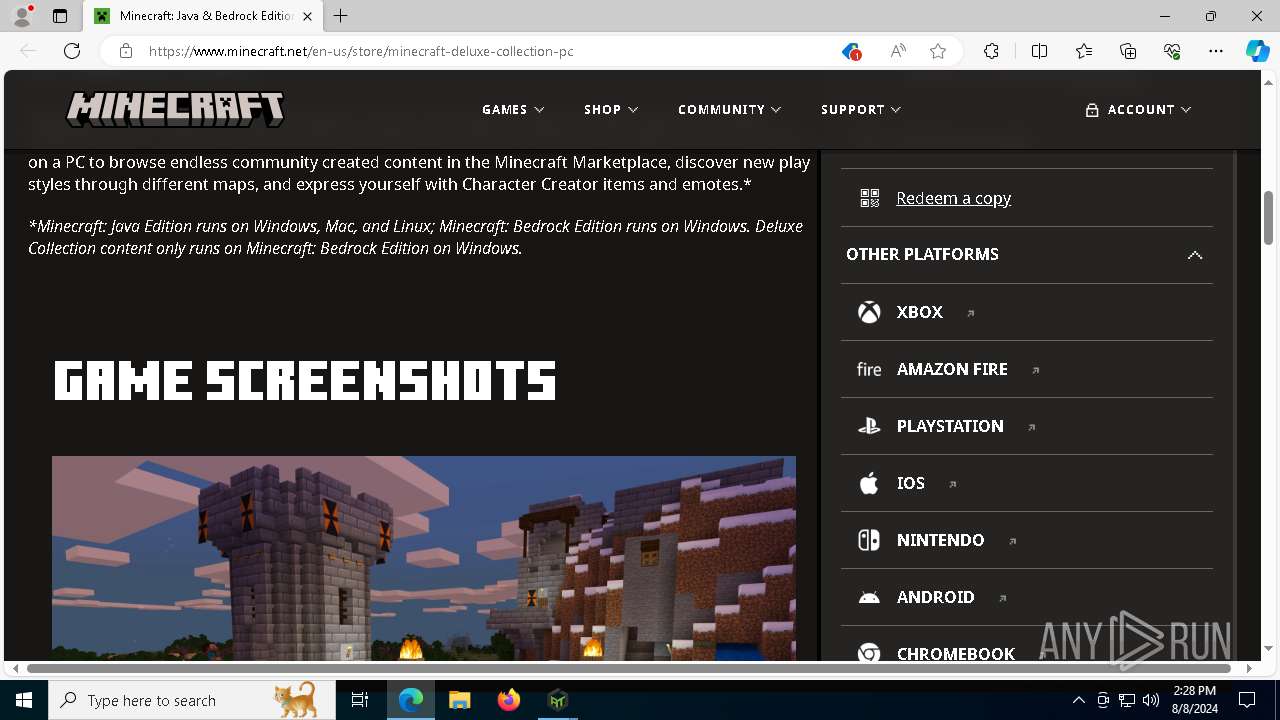Open the GAMES menu
The height and width of the screenshot is (720, 1280).
(x=513, y=109)
